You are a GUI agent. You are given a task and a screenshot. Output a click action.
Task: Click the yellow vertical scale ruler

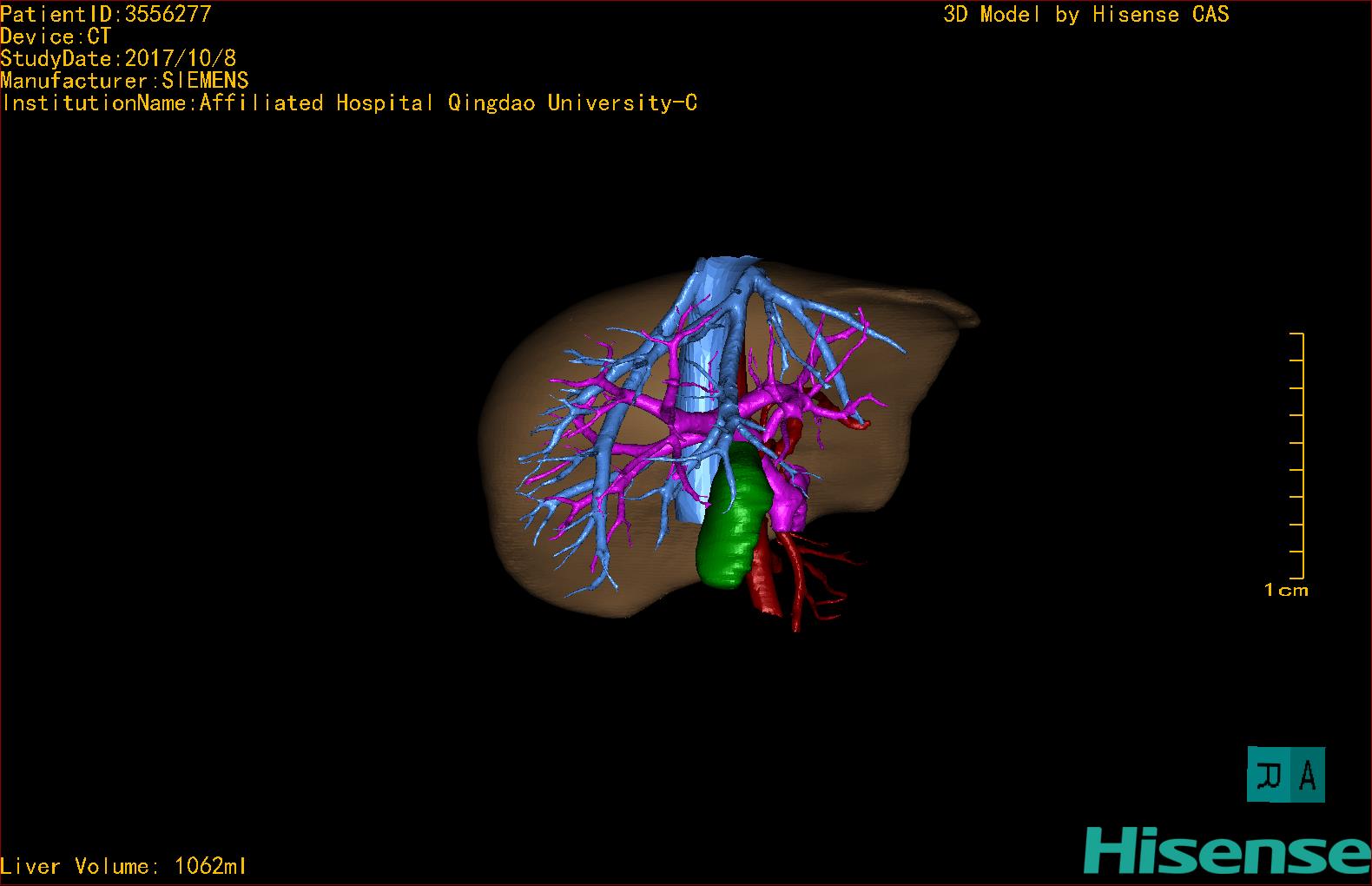(x=1297, y=455)
